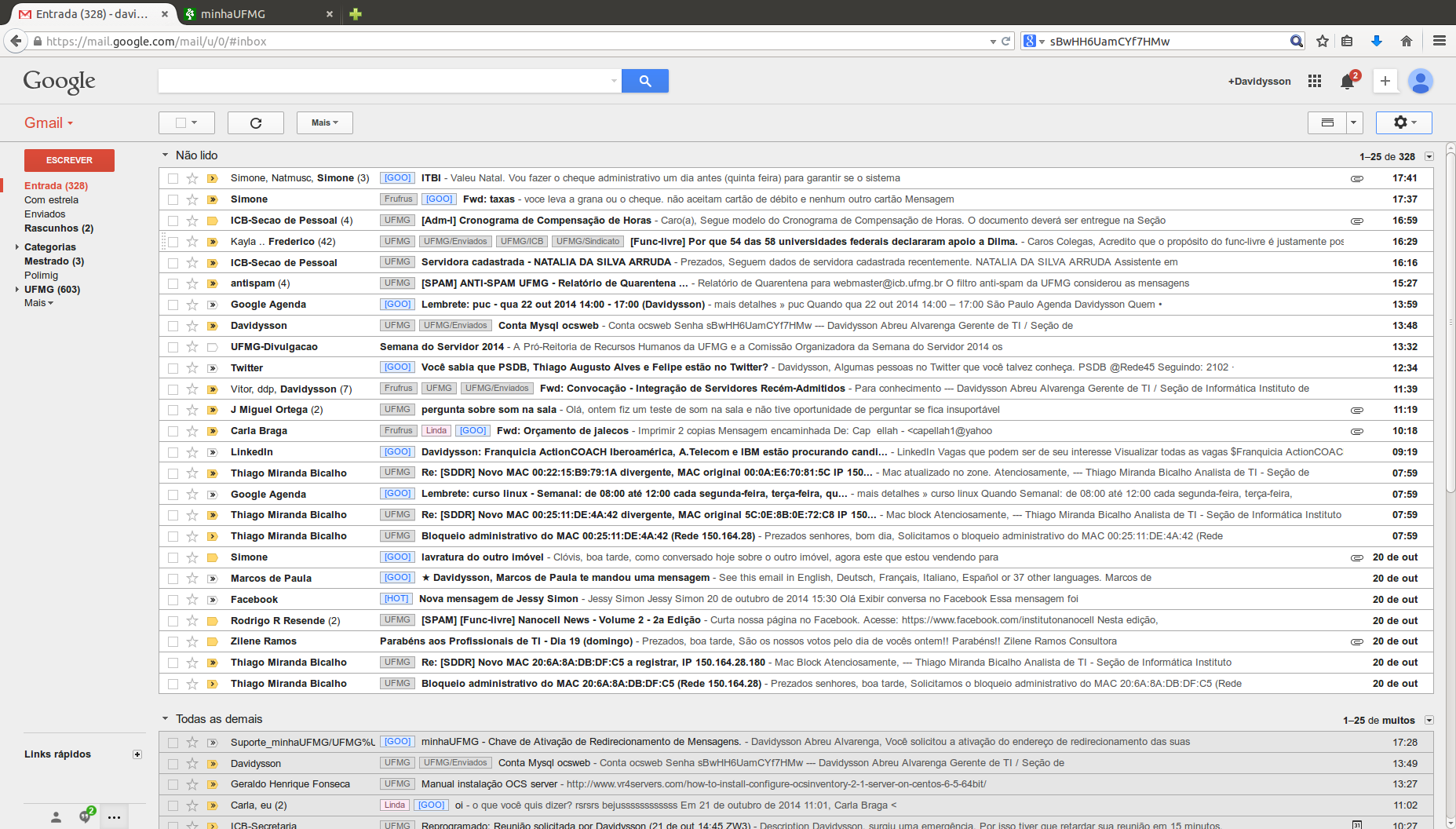The image size is (1456, 829).
Task: Open the Rascunhos (2) folder
Action: [x=59, y=228]
